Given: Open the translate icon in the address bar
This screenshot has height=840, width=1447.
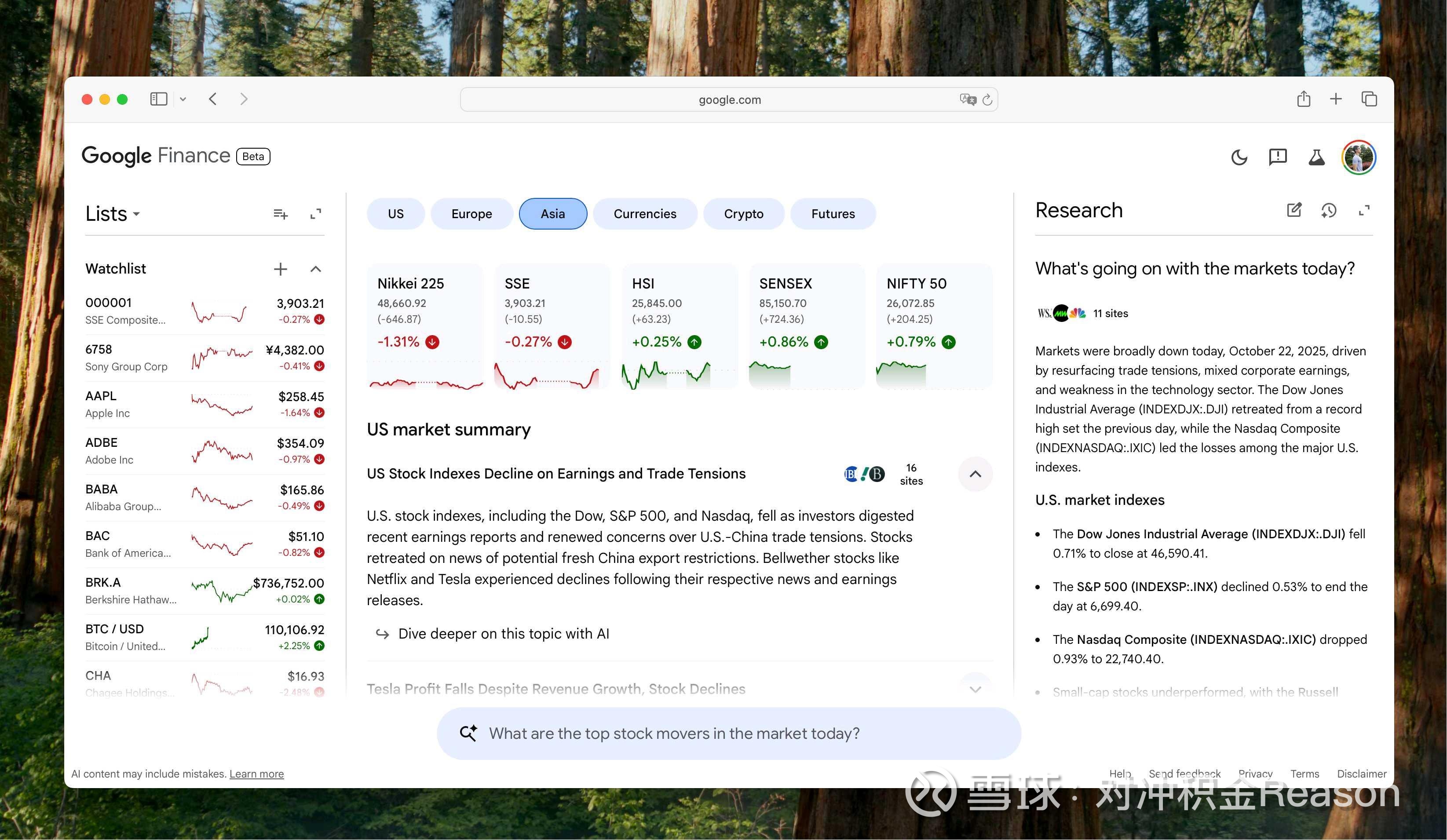Looking at the screenshot, I should point(968,99).
